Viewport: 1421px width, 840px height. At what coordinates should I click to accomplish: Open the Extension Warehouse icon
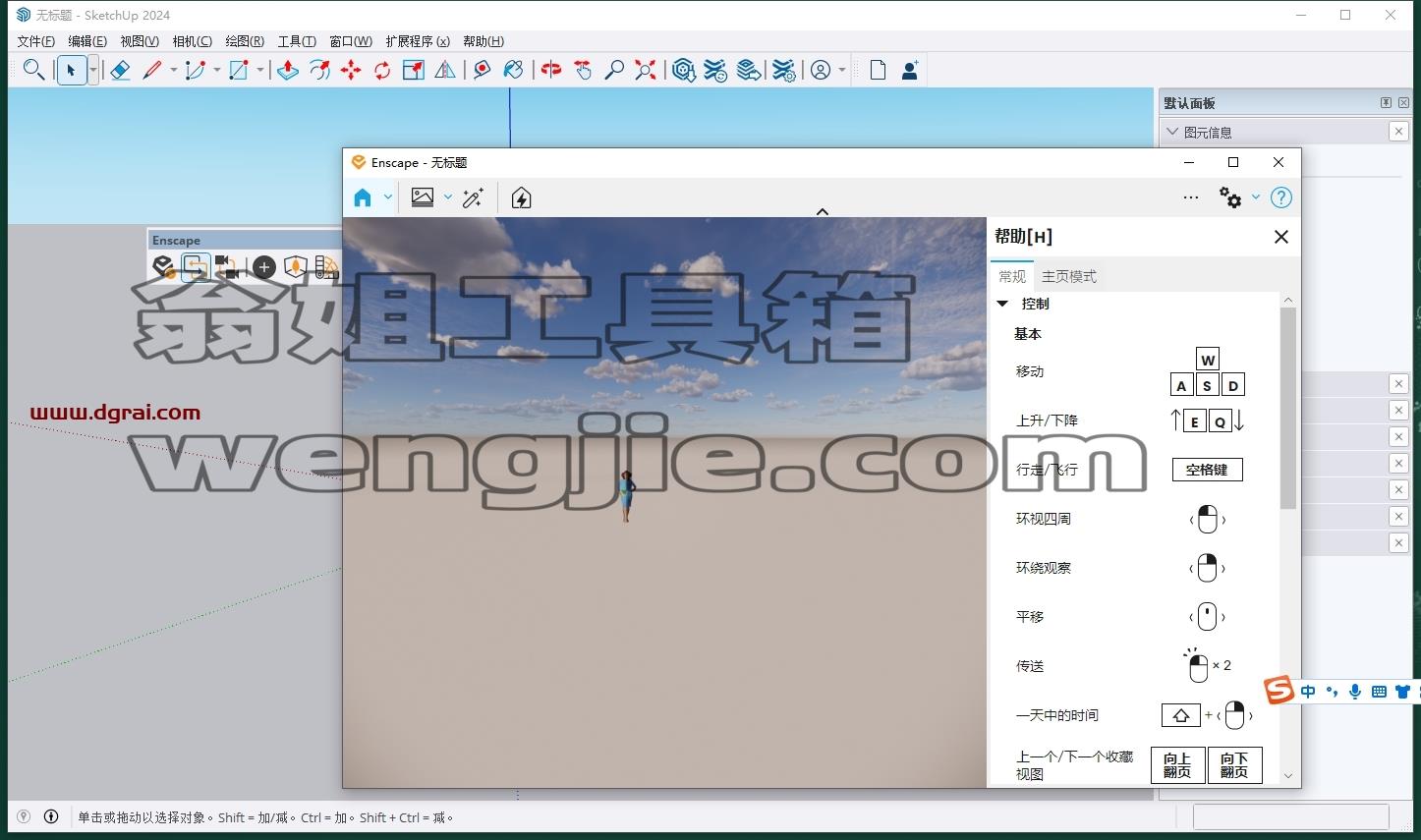point(716,70)
